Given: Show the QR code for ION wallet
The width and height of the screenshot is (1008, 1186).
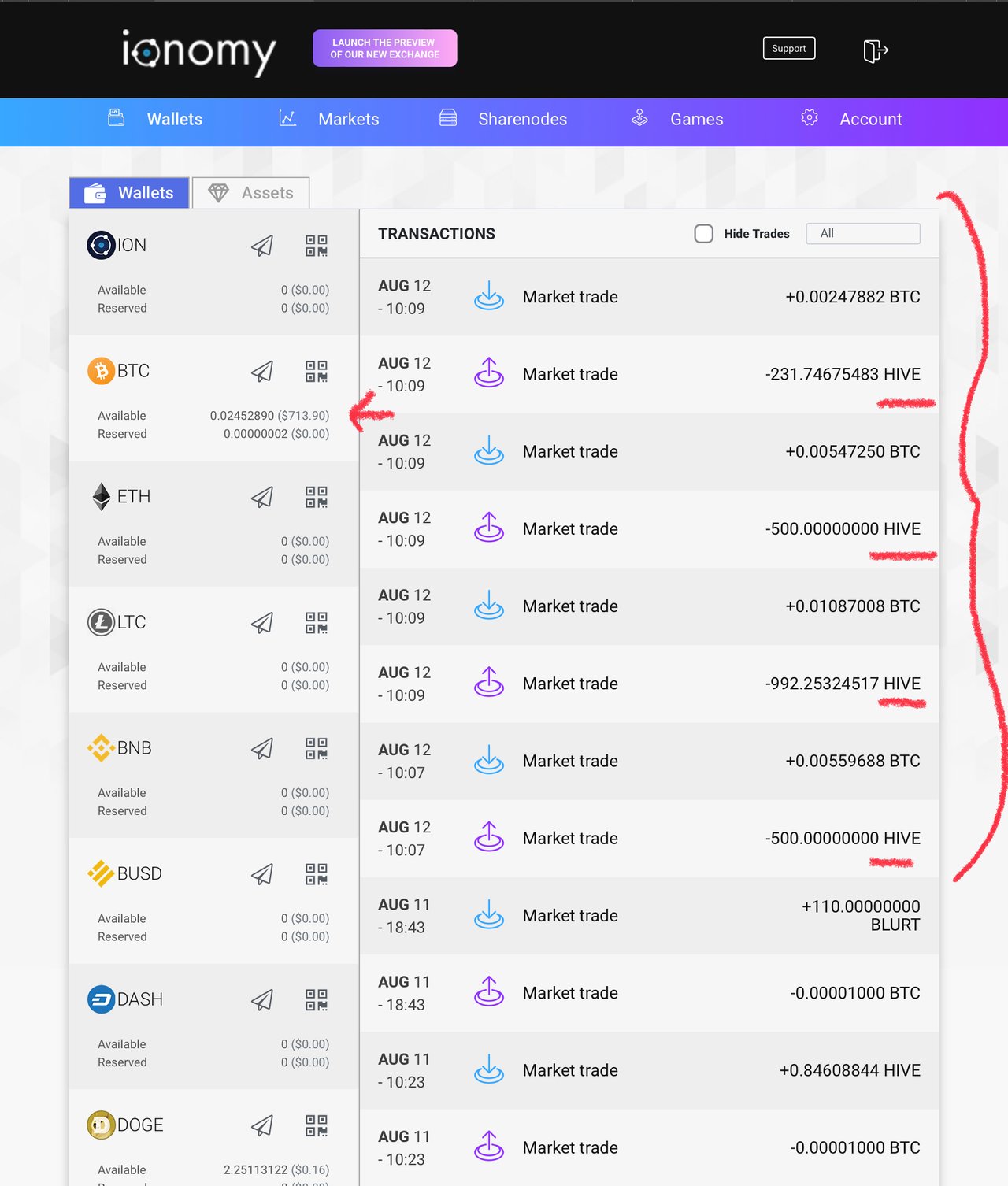Looking at the screenshot, I should coord(317,246).
